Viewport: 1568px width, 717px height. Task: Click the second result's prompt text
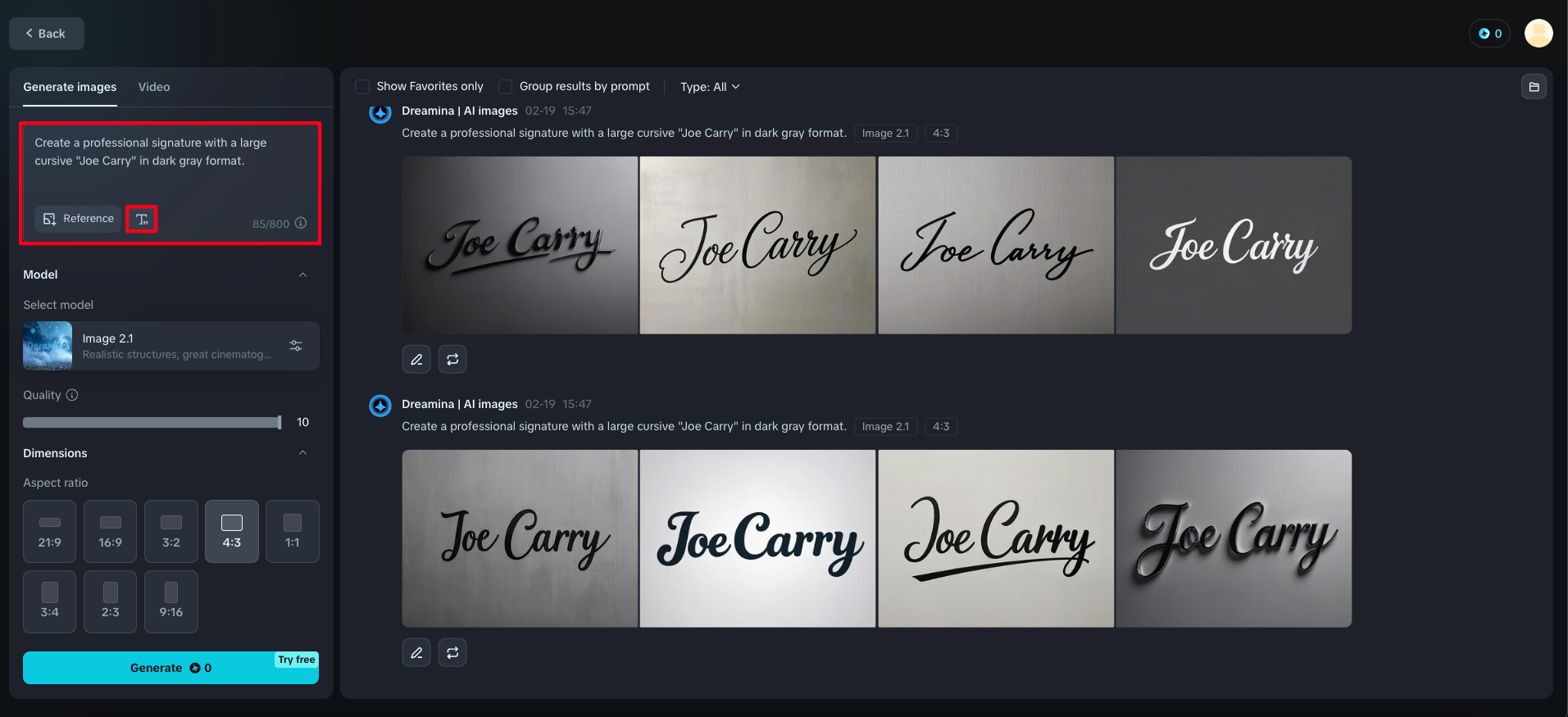(x=624, y=426)
